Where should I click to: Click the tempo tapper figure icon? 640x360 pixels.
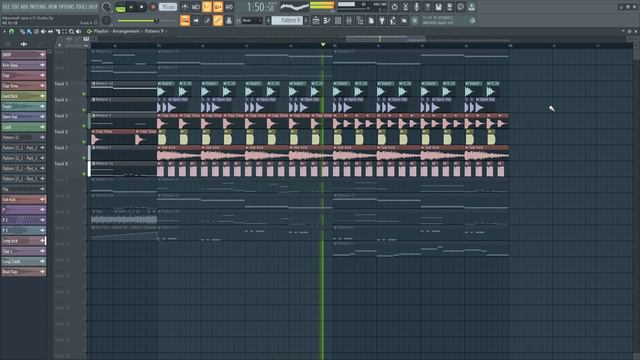393,20
